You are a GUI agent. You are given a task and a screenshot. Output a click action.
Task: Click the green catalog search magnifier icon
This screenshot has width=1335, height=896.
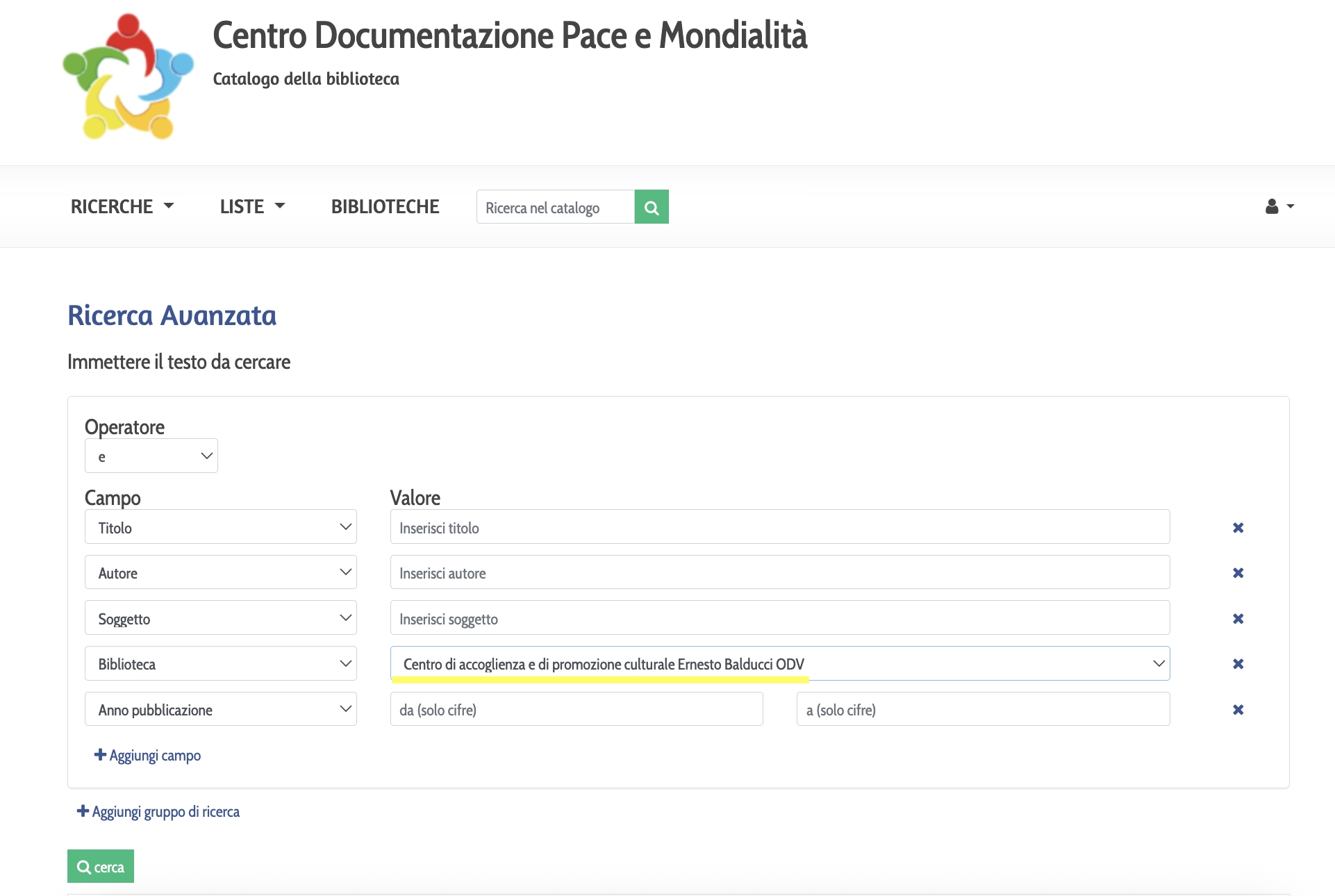(651, 207)
